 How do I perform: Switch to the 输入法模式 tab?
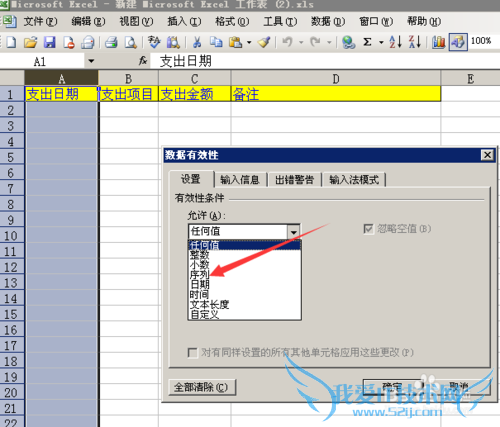tap(354, 180)
